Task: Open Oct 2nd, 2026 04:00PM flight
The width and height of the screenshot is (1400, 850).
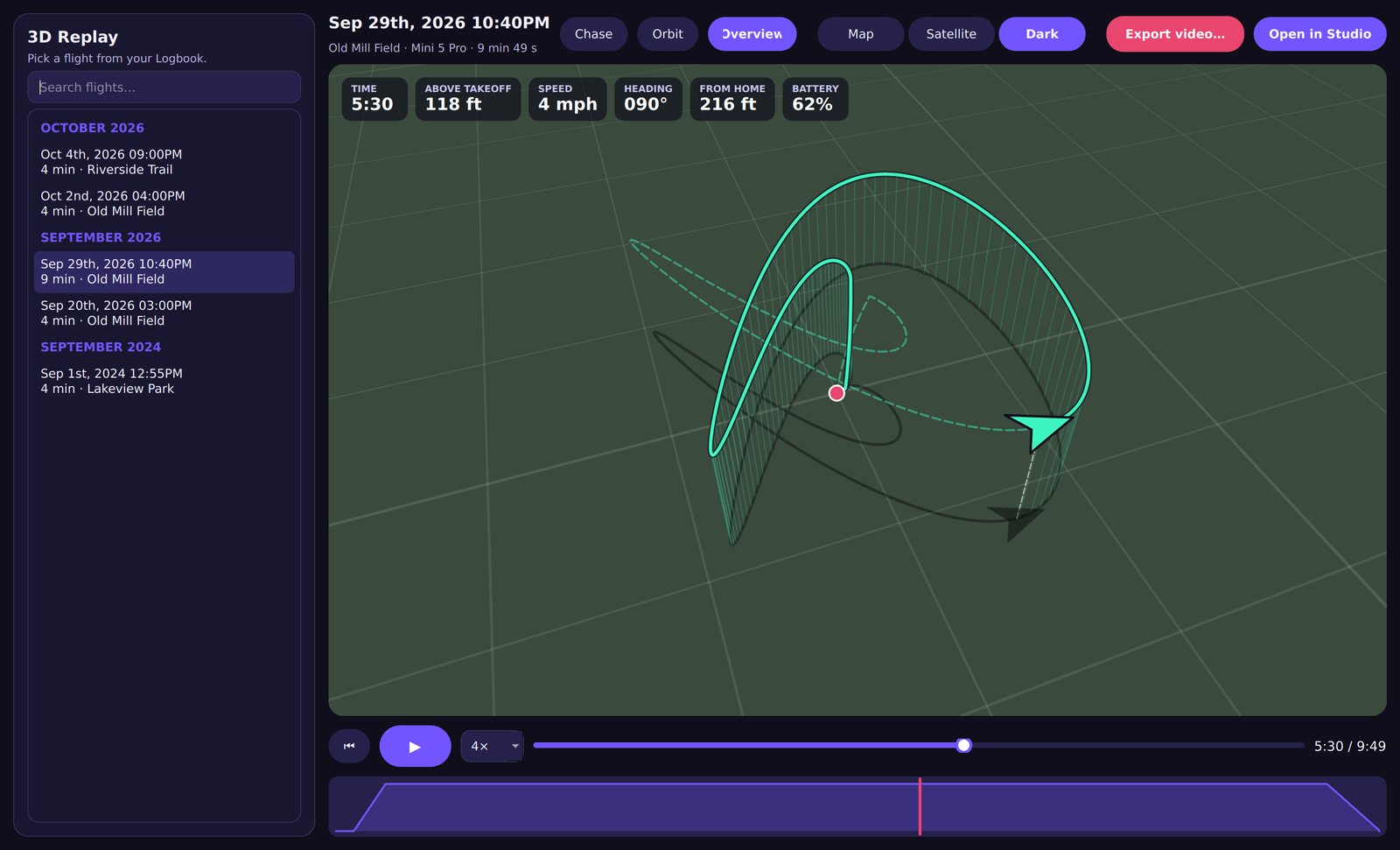Action: pos(164,203)
